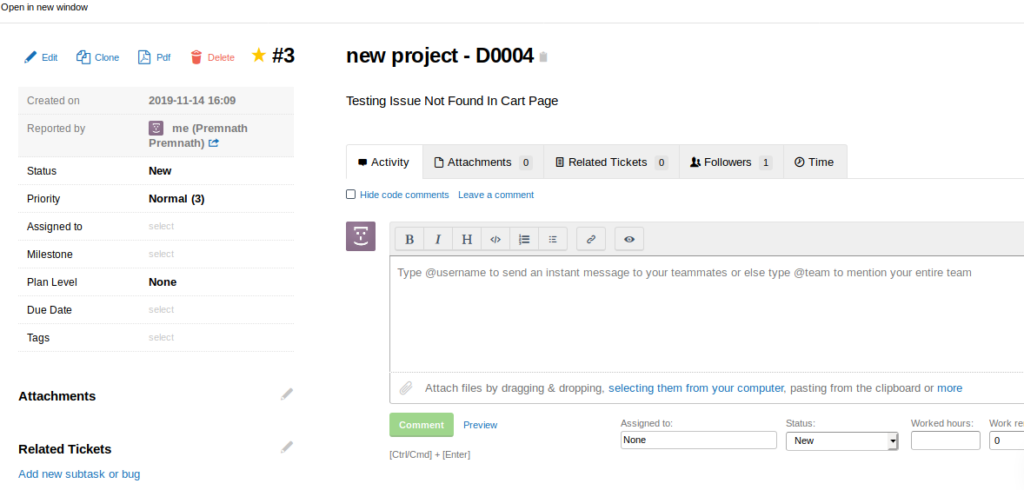This screenshot has height=490, width=1024.
Task: Select a Due Date in the ticket details
Action: click(161, 310)
